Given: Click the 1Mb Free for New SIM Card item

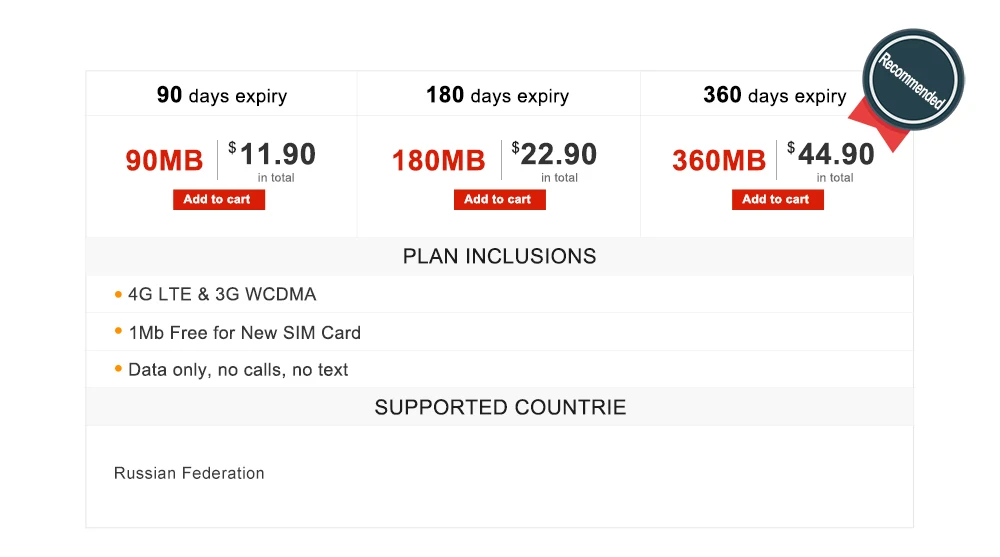Looking at the screenshot, I should 244,333.
